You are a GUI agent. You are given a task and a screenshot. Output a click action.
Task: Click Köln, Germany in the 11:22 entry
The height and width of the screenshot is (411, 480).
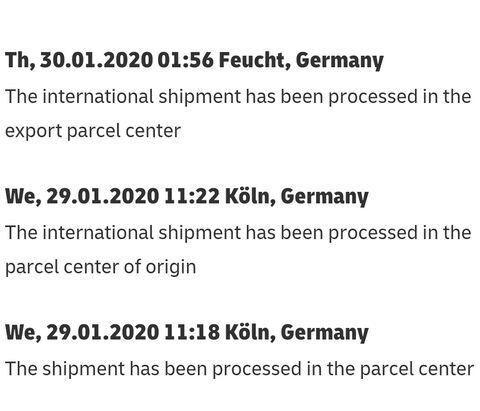coord(297,197)
